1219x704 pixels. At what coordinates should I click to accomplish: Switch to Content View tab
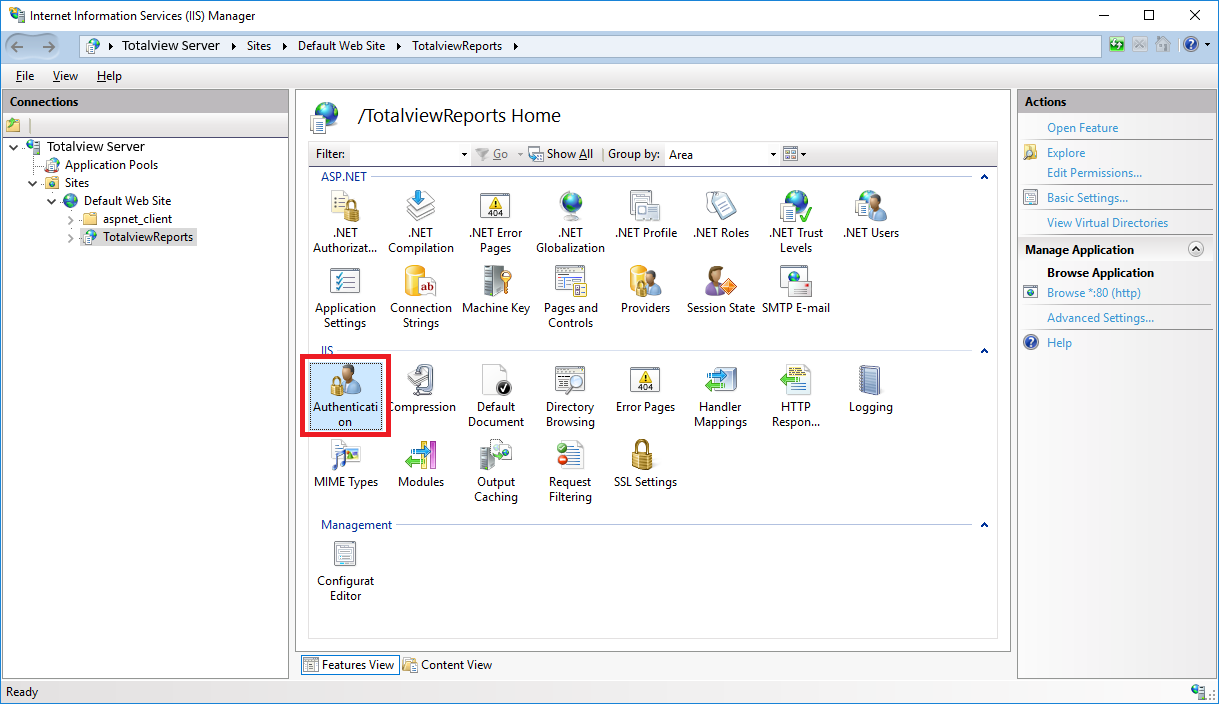point(447,664)
